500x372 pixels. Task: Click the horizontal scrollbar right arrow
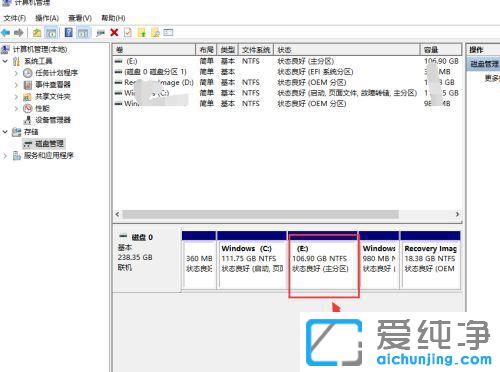coord(457,214)
